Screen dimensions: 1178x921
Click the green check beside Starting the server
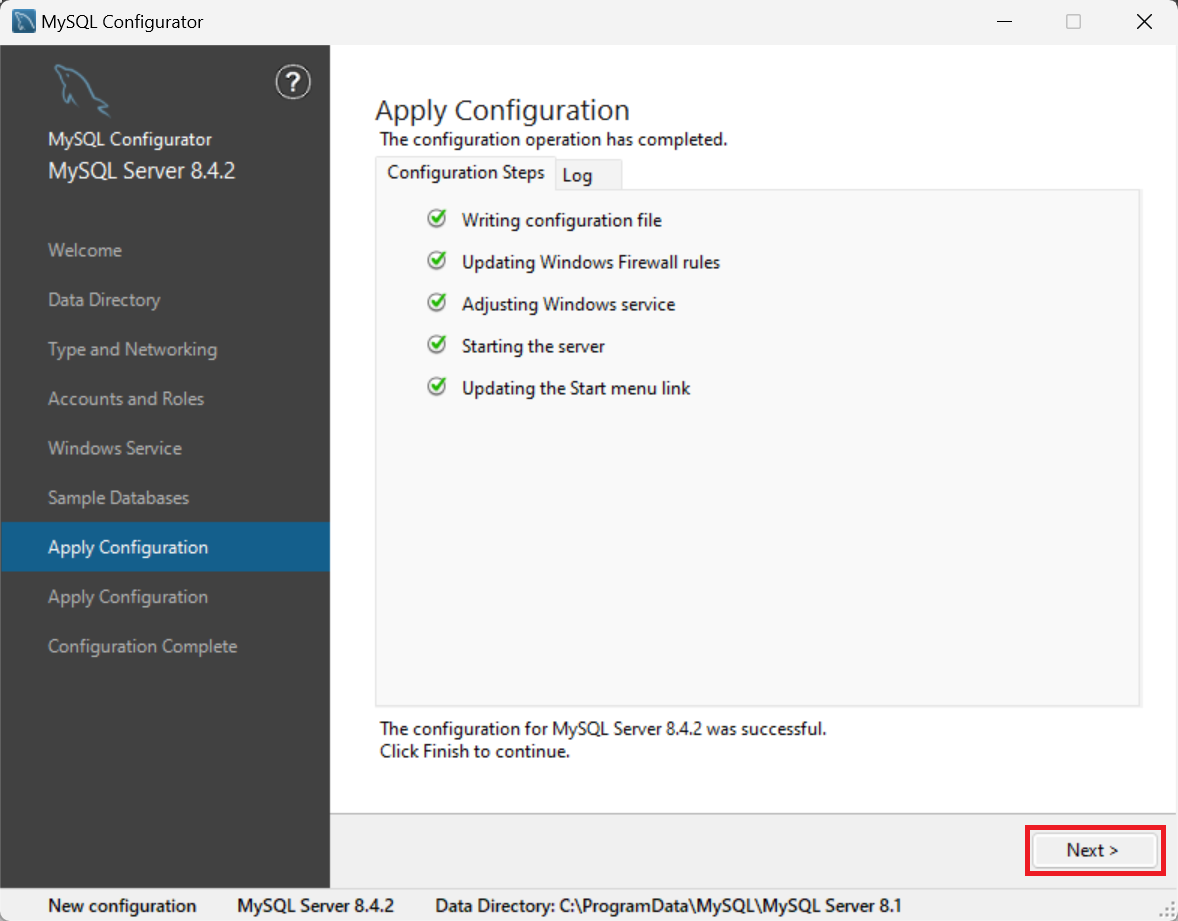pos(436,345)
